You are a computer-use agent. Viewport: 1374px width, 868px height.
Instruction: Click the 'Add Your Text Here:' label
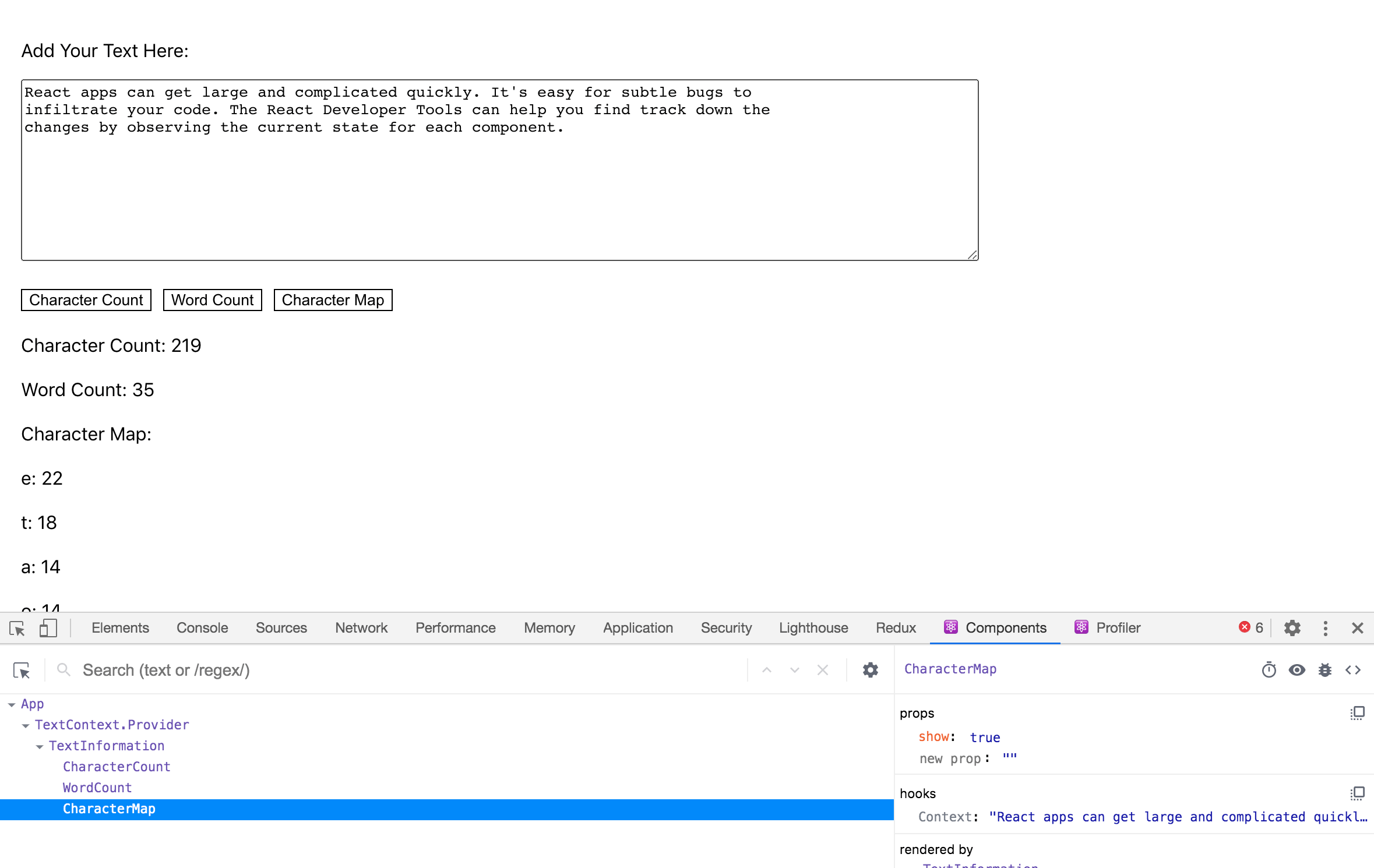105,51
